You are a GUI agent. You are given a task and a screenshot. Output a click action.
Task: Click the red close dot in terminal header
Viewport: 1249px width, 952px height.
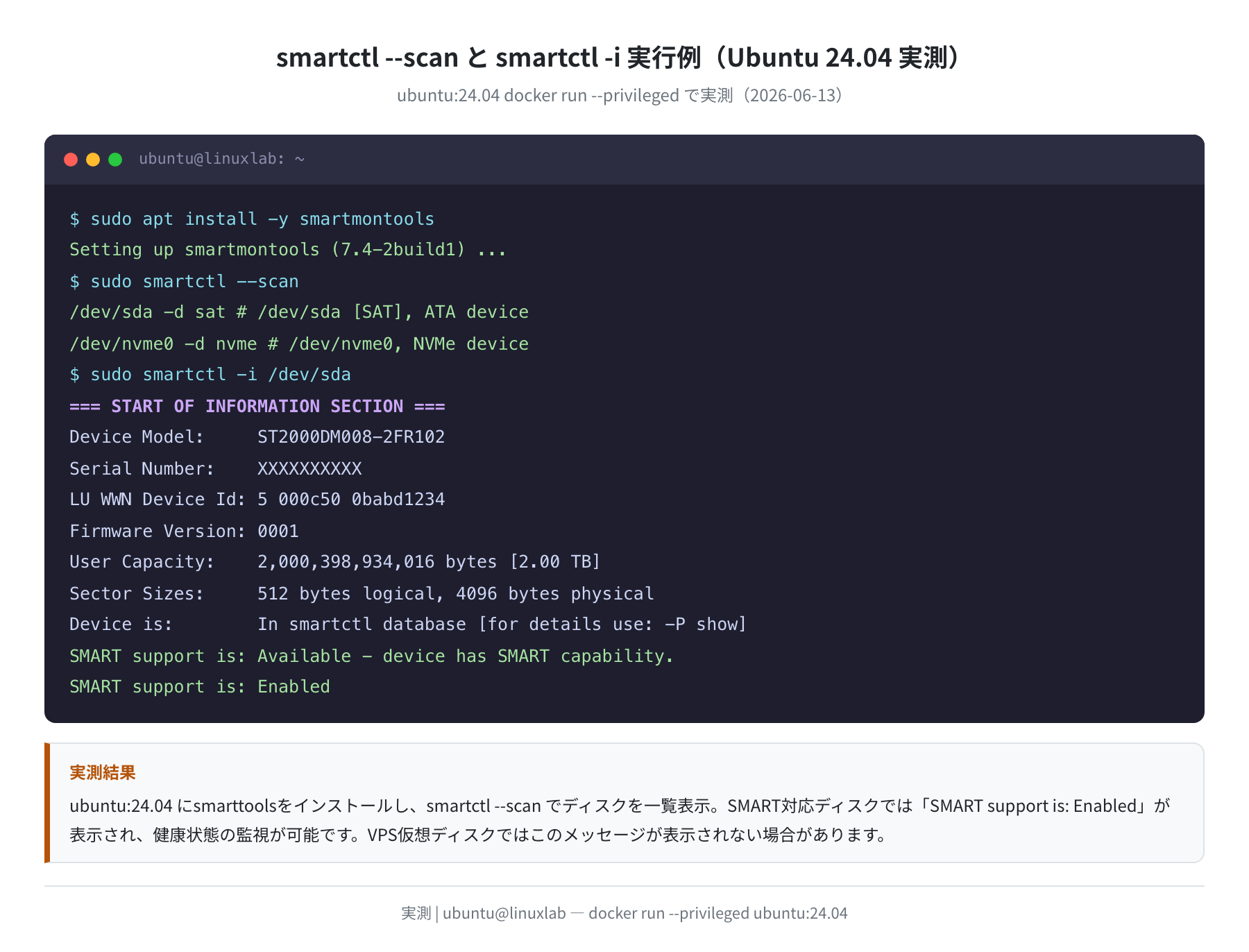[71, 160]
